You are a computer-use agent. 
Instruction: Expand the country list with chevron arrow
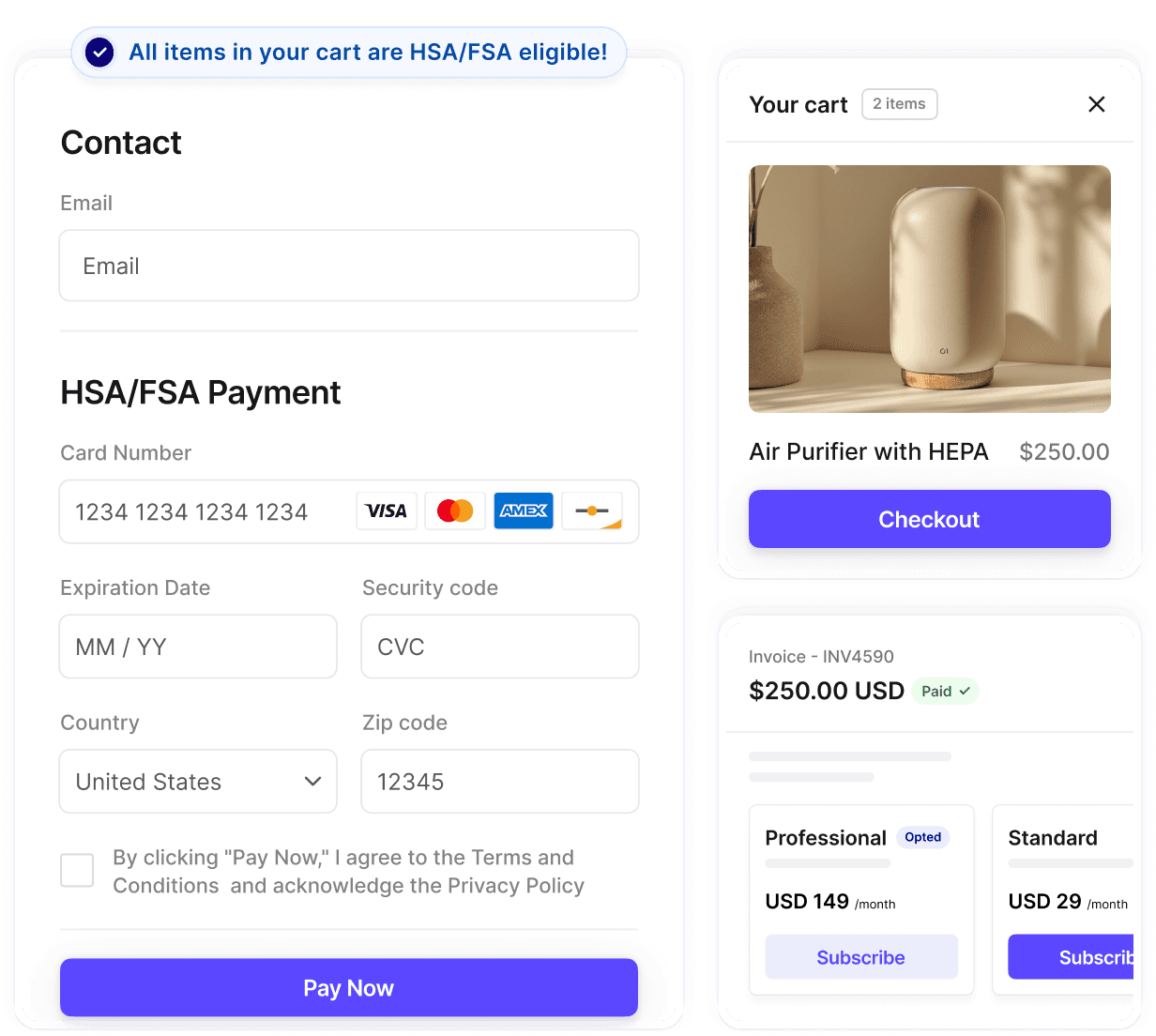pyautogui.click(x=312, y=782)
